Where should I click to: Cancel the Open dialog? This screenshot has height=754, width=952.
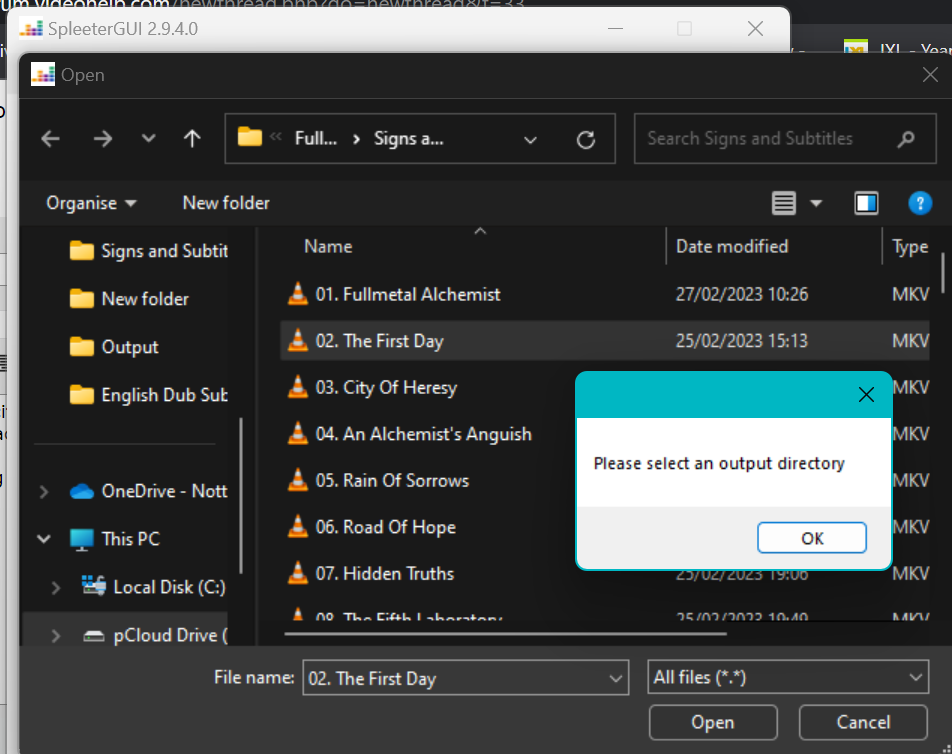pos(863,722)
